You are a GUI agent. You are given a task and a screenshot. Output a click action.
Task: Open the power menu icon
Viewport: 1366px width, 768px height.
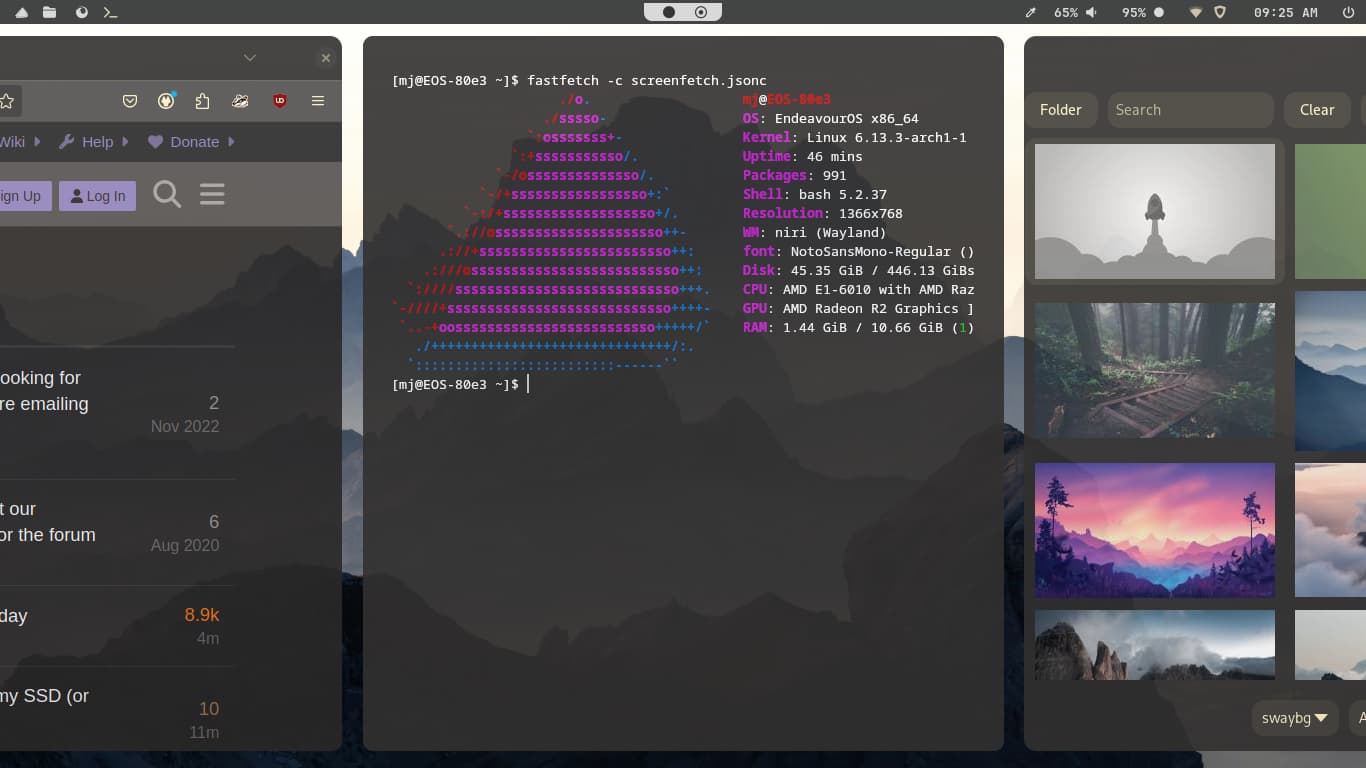point(1348,12)
